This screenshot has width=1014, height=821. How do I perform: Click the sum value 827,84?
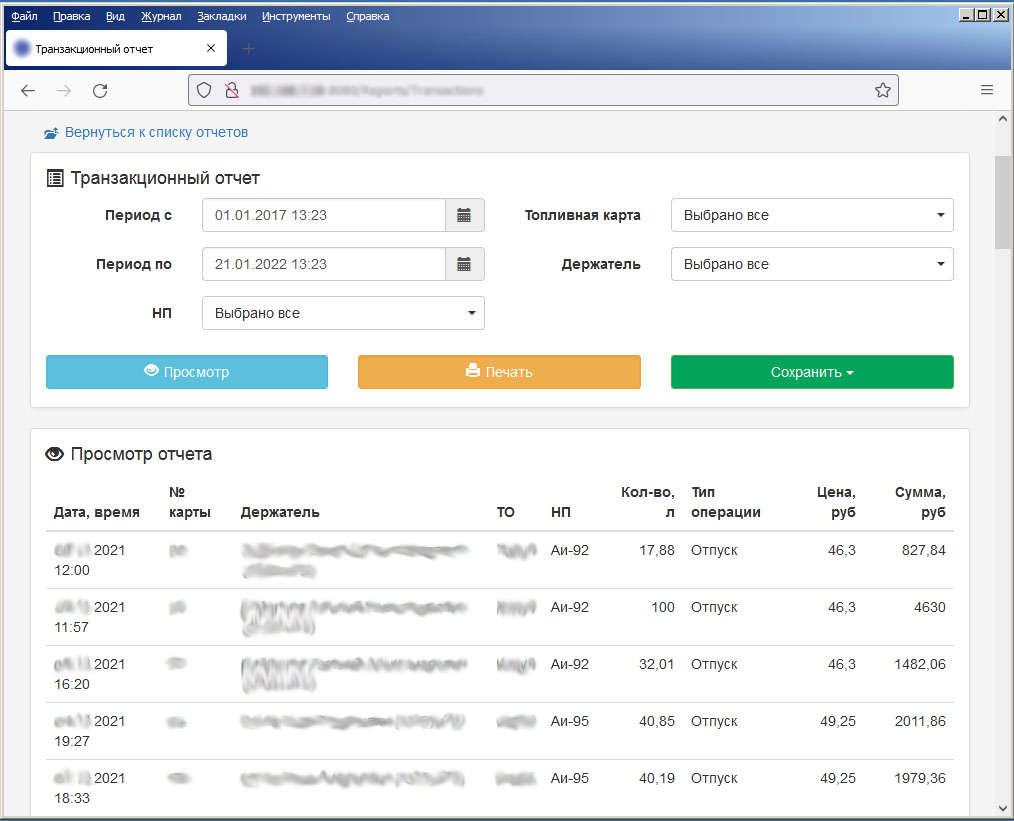[x=923, y=551]
